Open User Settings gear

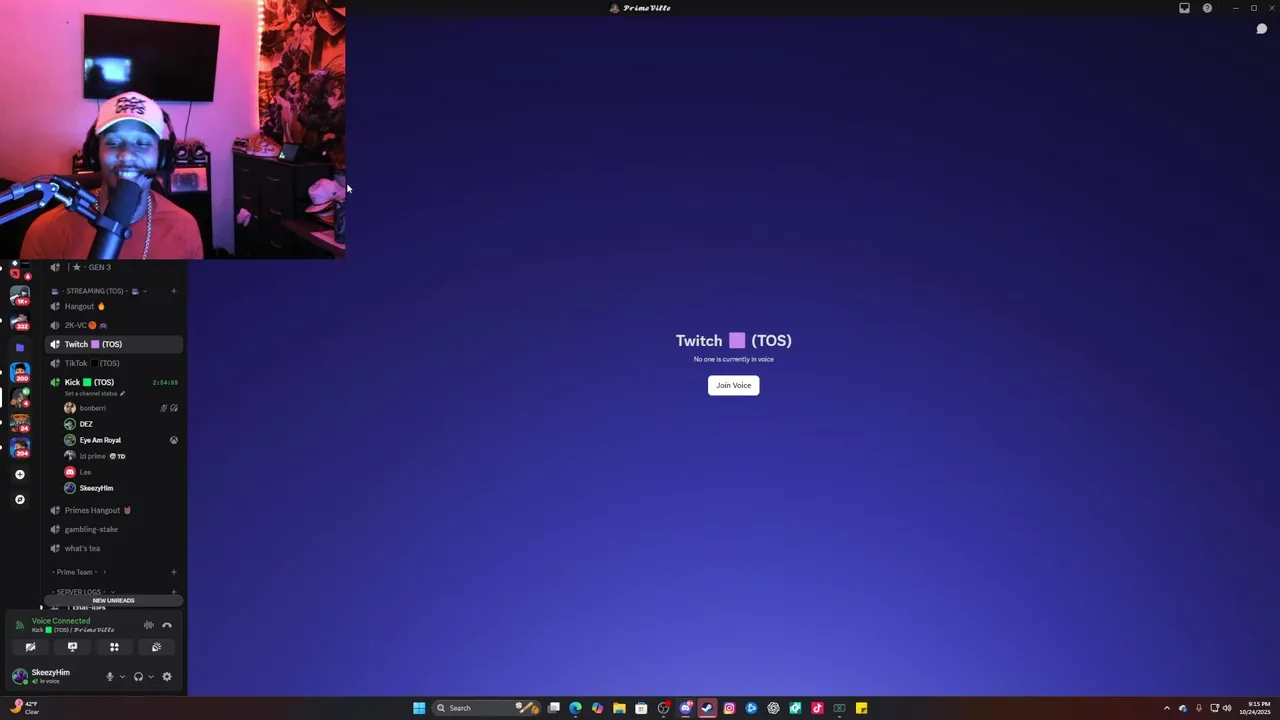point(167,677)
